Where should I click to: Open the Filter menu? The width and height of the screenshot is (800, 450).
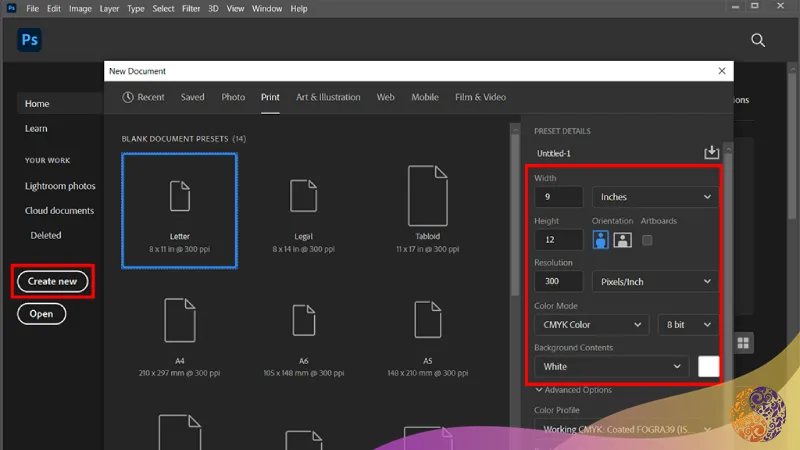191,9
